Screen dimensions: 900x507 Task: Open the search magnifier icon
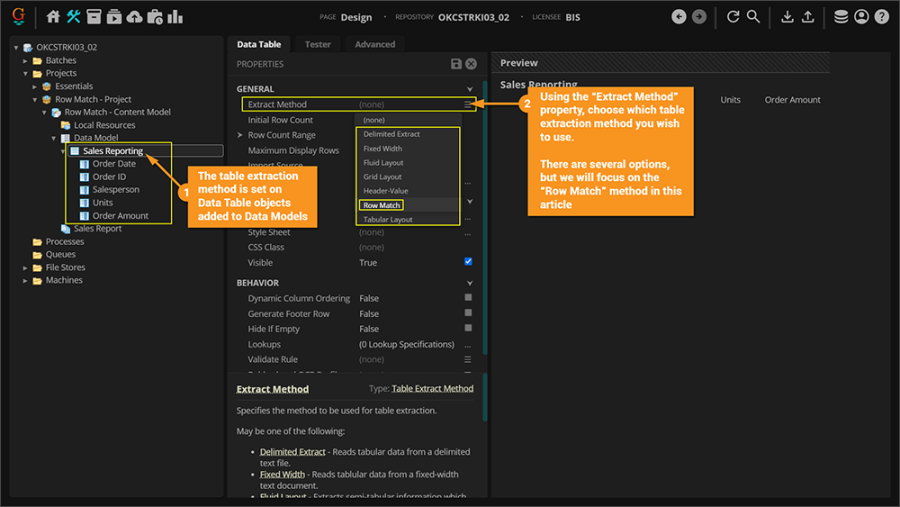(x=754, y=17)
